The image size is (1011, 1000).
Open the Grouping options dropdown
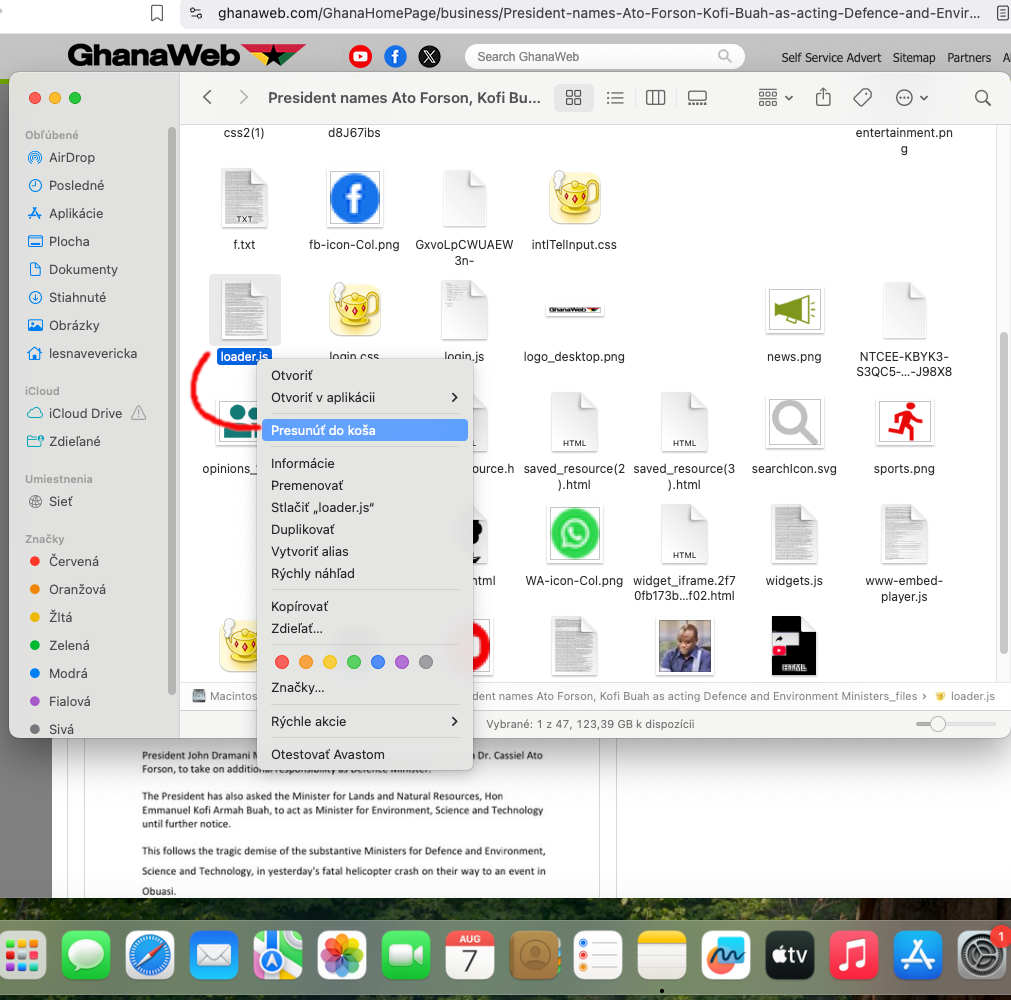(775, 98)
